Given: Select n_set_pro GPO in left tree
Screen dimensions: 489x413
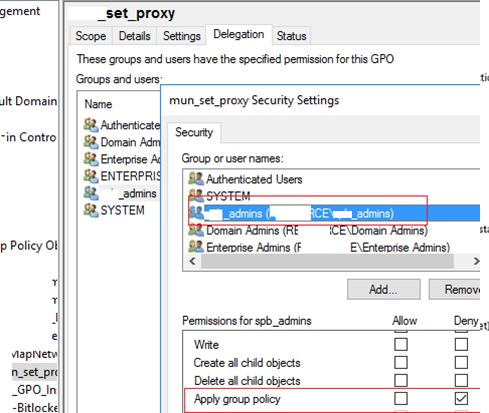Looking at the screenshot, I should [34, 372].
